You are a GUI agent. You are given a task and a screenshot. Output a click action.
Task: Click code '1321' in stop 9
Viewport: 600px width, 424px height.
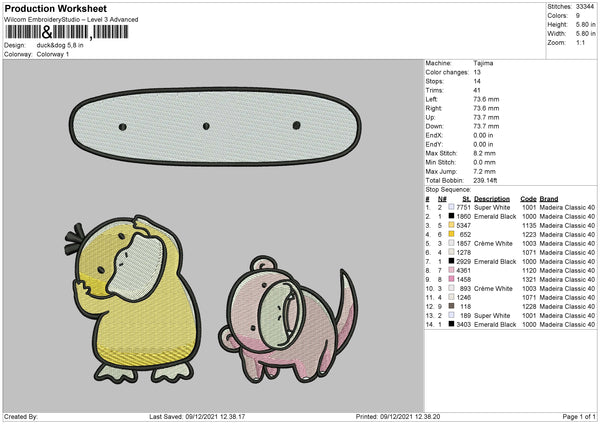pyautogui.click(x=529, y=279)
